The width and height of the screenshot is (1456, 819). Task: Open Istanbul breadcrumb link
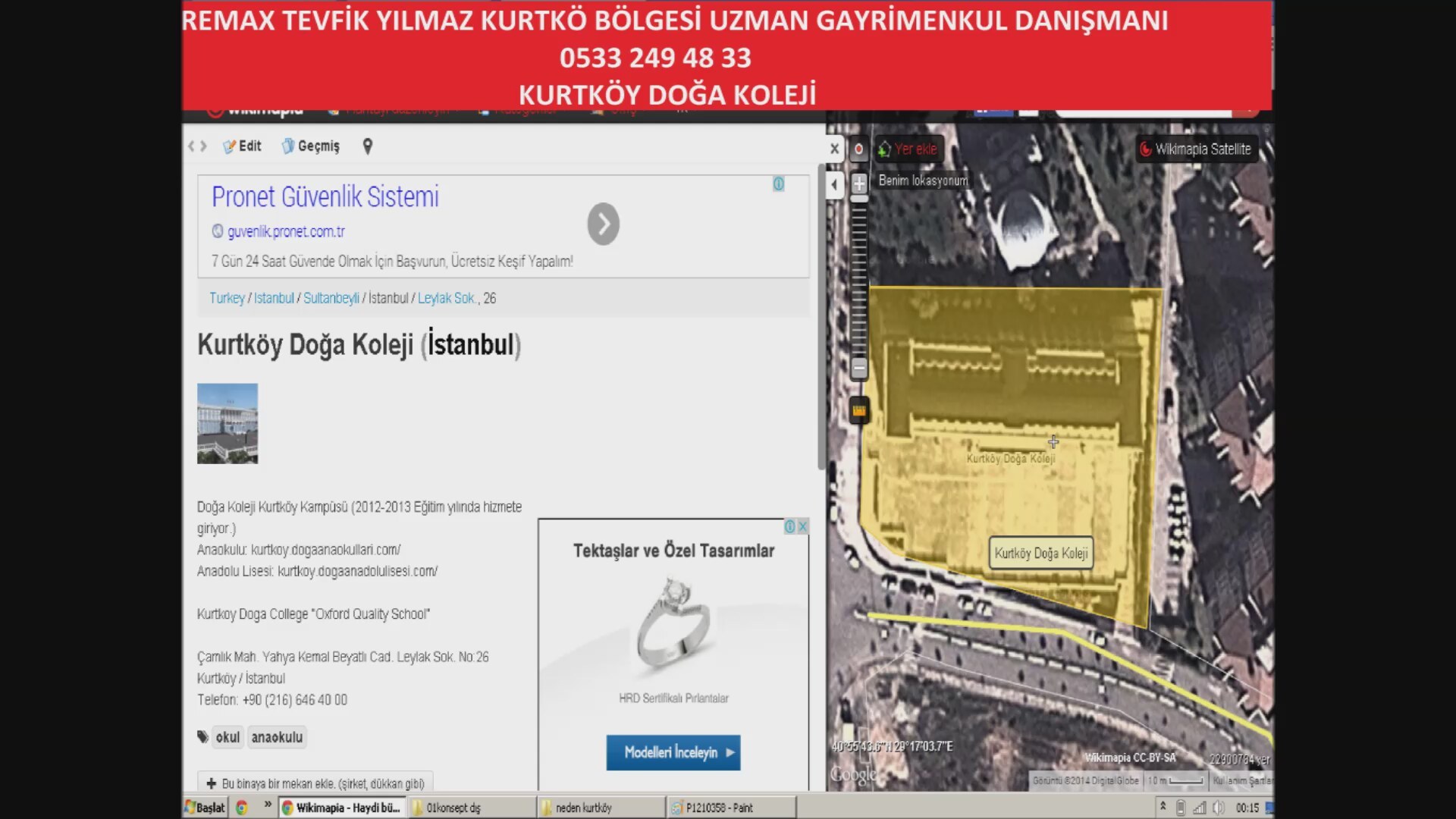coord(274,298)
